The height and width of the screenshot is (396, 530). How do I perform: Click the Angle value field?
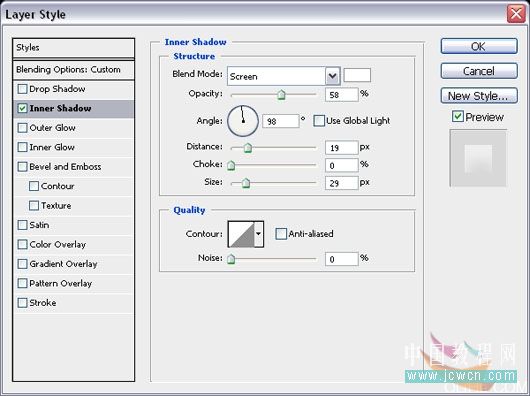click(281, 121)
